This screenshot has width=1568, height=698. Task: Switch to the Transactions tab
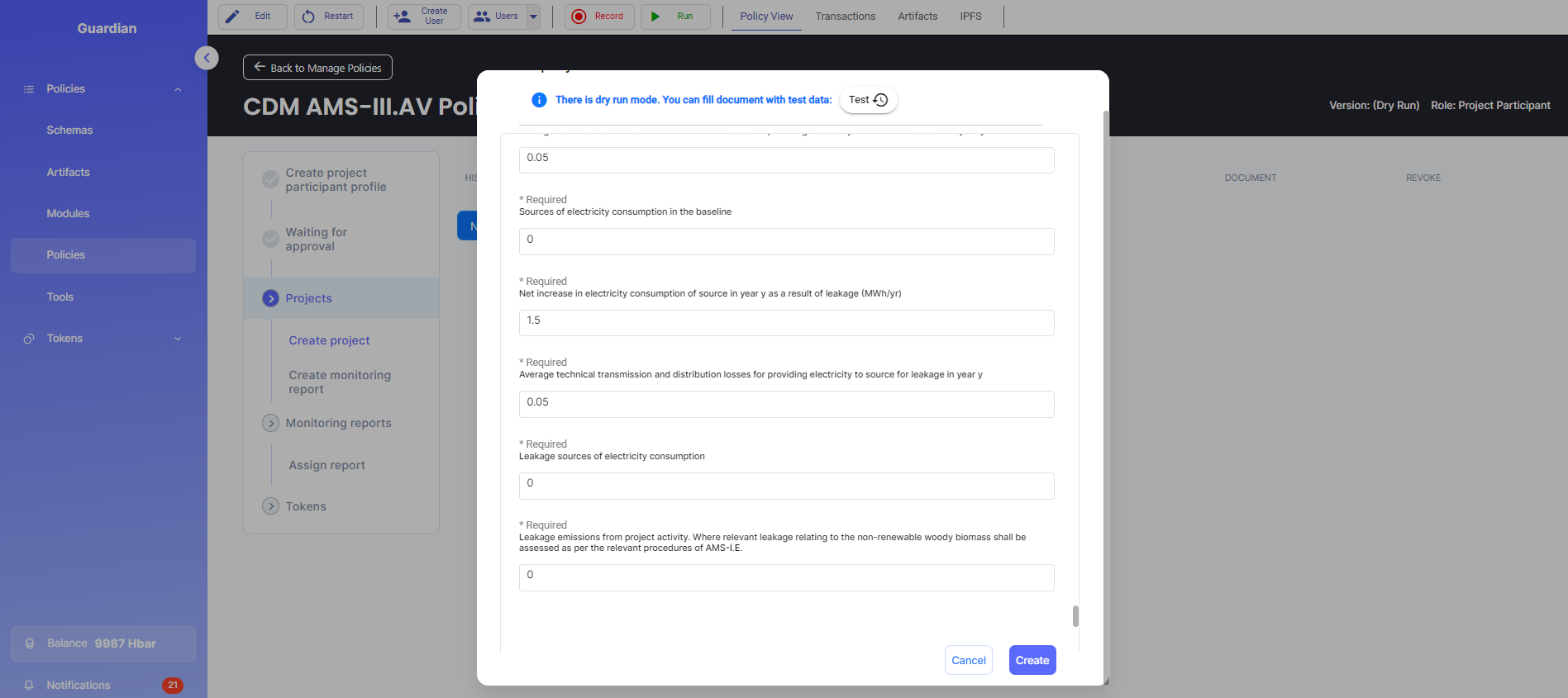(845, 17)
